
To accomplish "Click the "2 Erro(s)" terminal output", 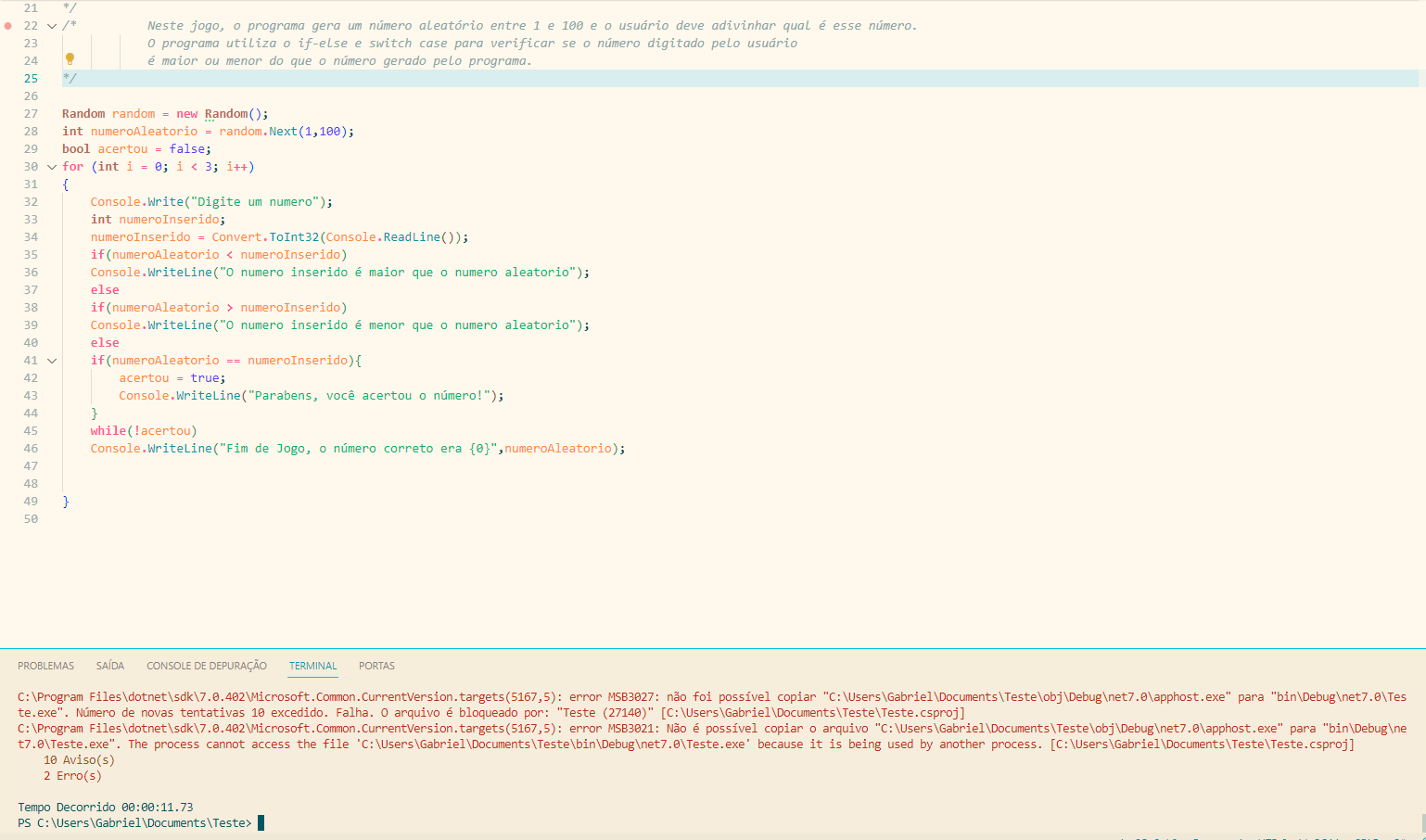I will click(x=72, y=775).
